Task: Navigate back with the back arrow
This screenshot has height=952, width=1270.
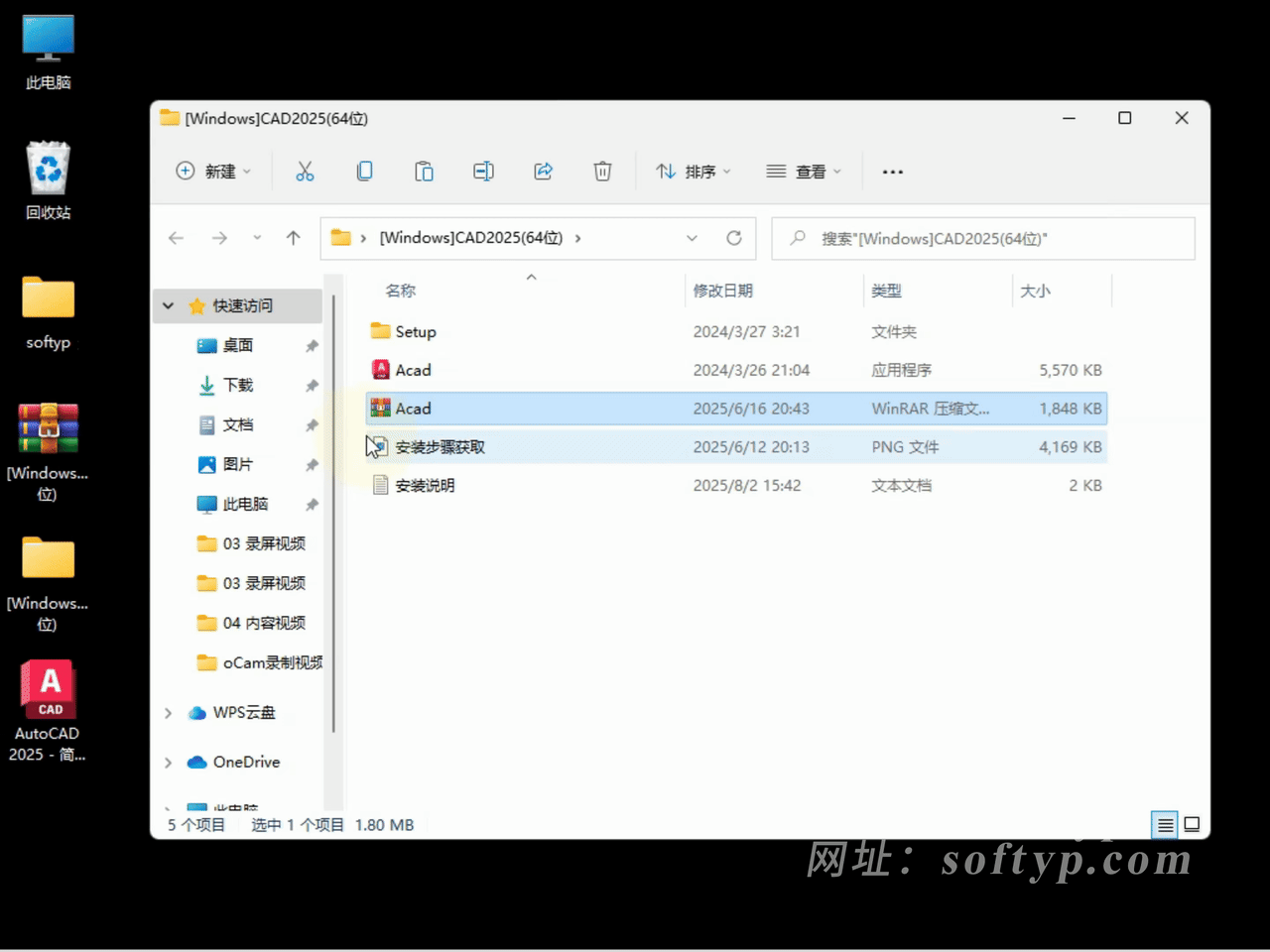Action: (x=176, y=238)
